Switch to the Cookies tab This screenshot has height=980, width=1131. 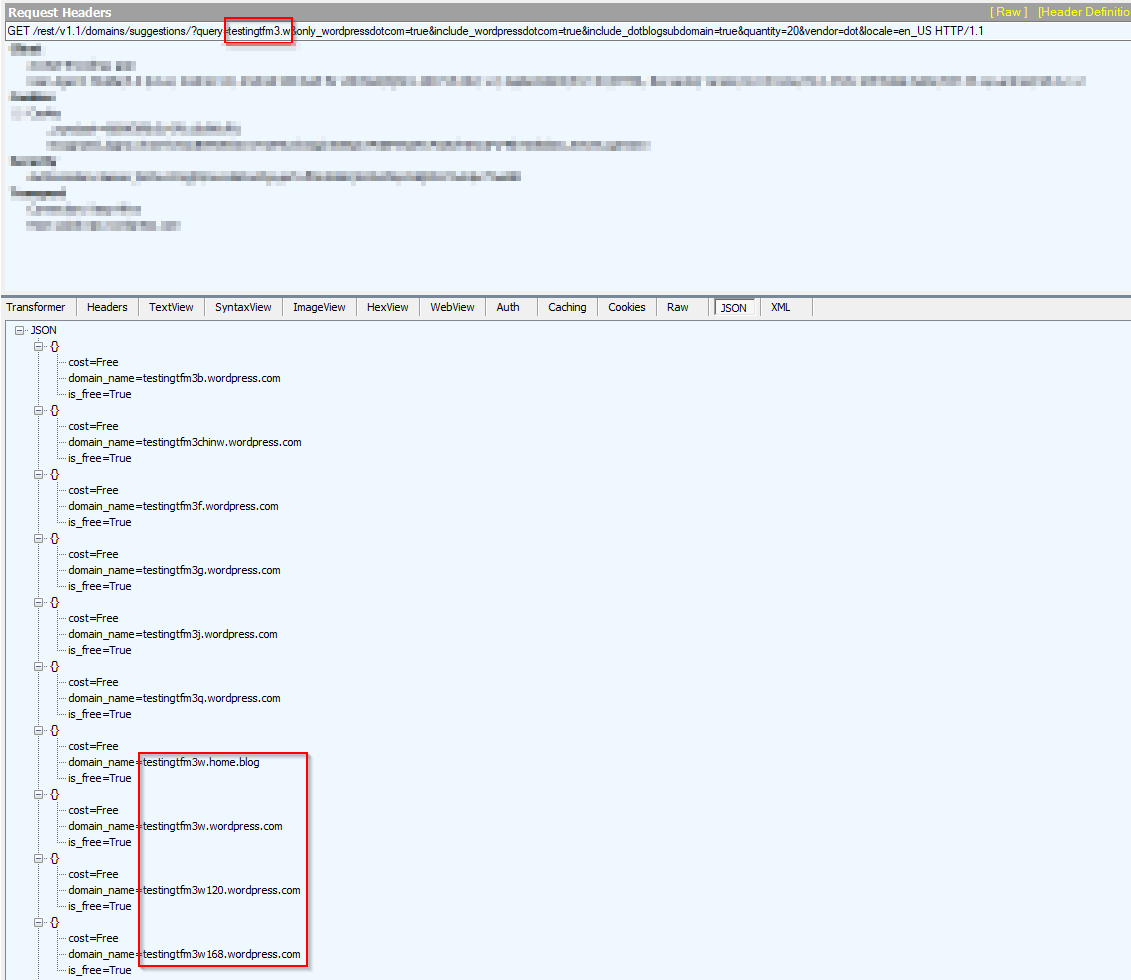point(626,307)
